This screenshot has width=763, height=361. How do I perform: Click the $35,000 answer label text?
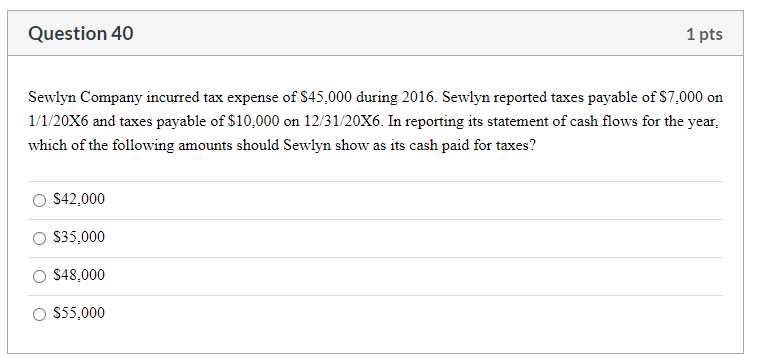pyautogui.click(x=79, y=237)
